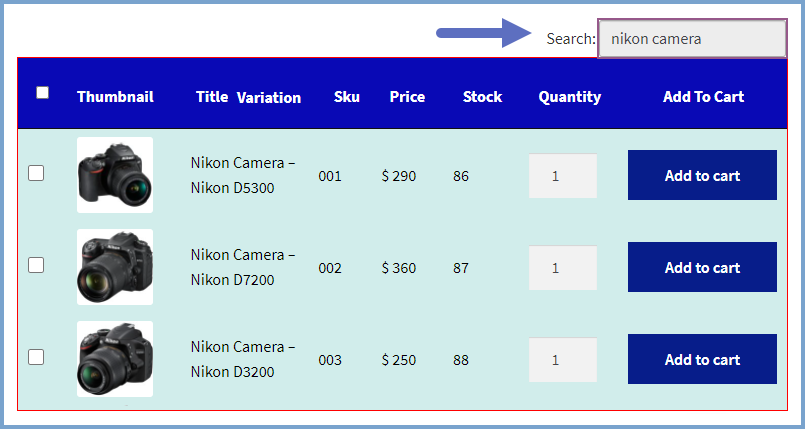Click the quantity input for Nikon D3200
This screenshot has width=805, height=429.
[x=563, y=359]
